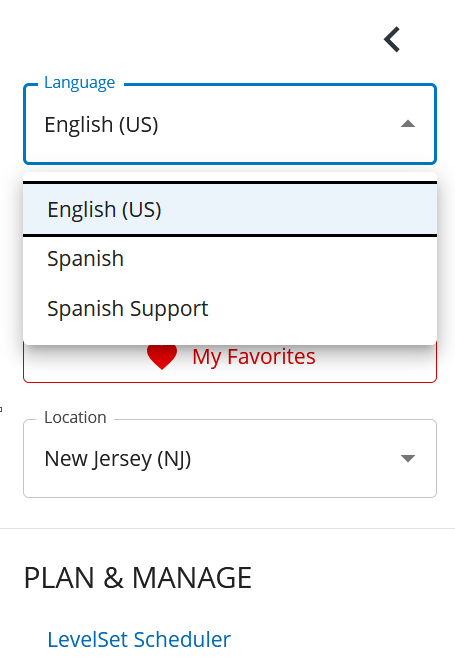This screenshot has width=455, height=670.
Task: Click the blue Language field label
Action: pyautogui.click(x=79, y=82)
